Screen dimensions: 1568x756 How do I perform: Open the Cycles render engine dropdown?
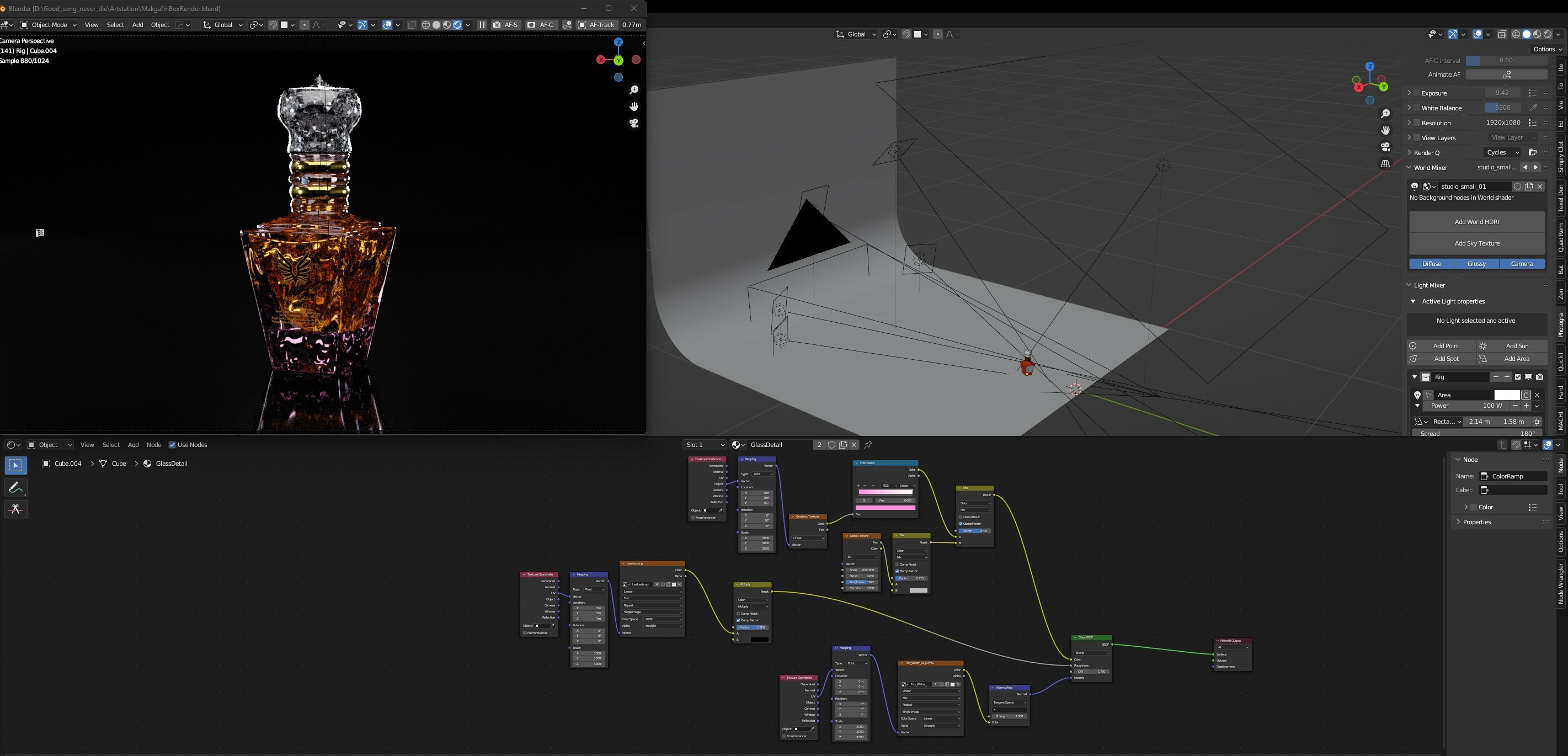pos(1502,153)
